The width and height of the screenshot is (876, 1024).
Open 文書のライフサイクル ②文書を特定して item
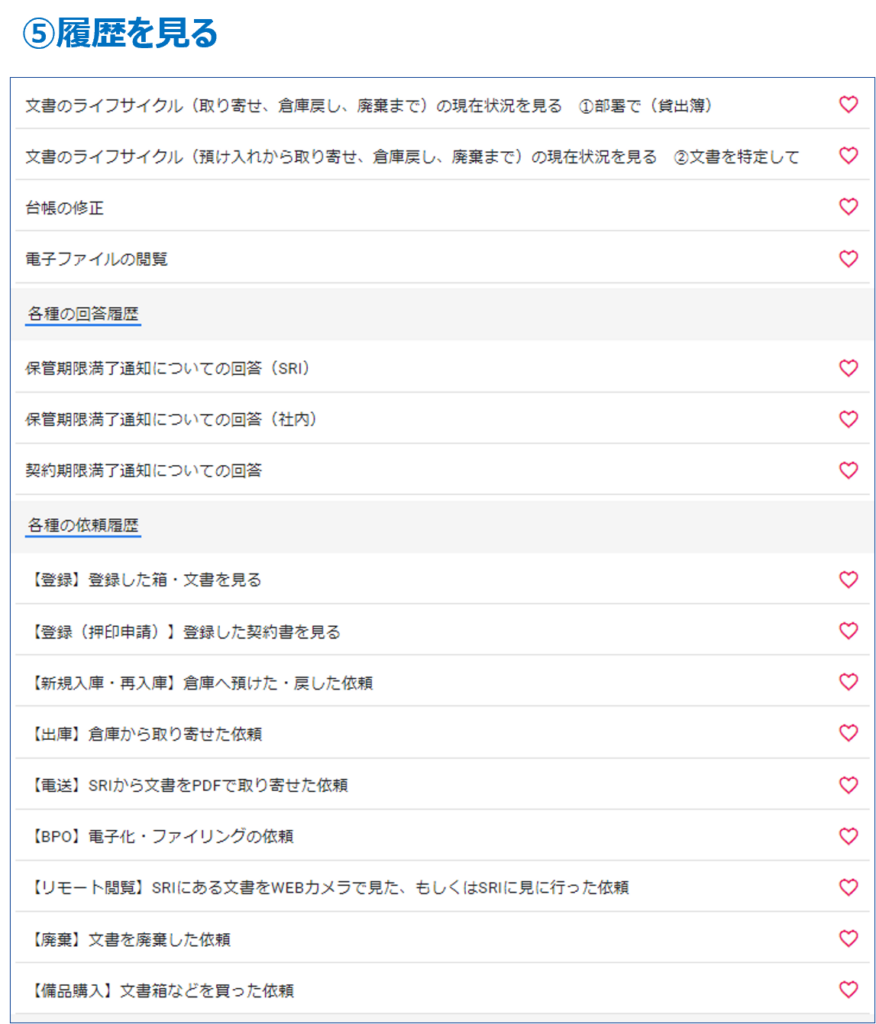point(412,156)
